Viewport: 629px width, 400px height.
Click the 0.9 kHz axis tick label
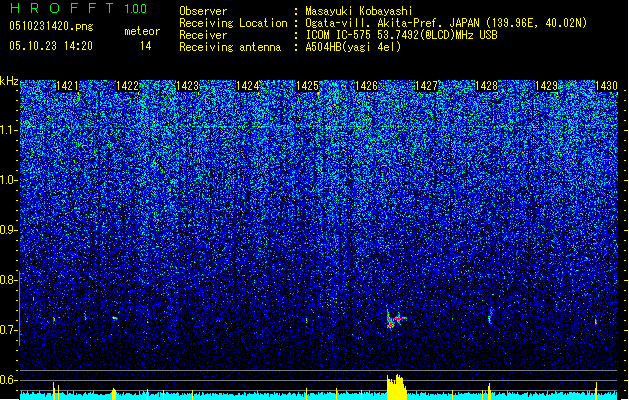pos(8,230)
